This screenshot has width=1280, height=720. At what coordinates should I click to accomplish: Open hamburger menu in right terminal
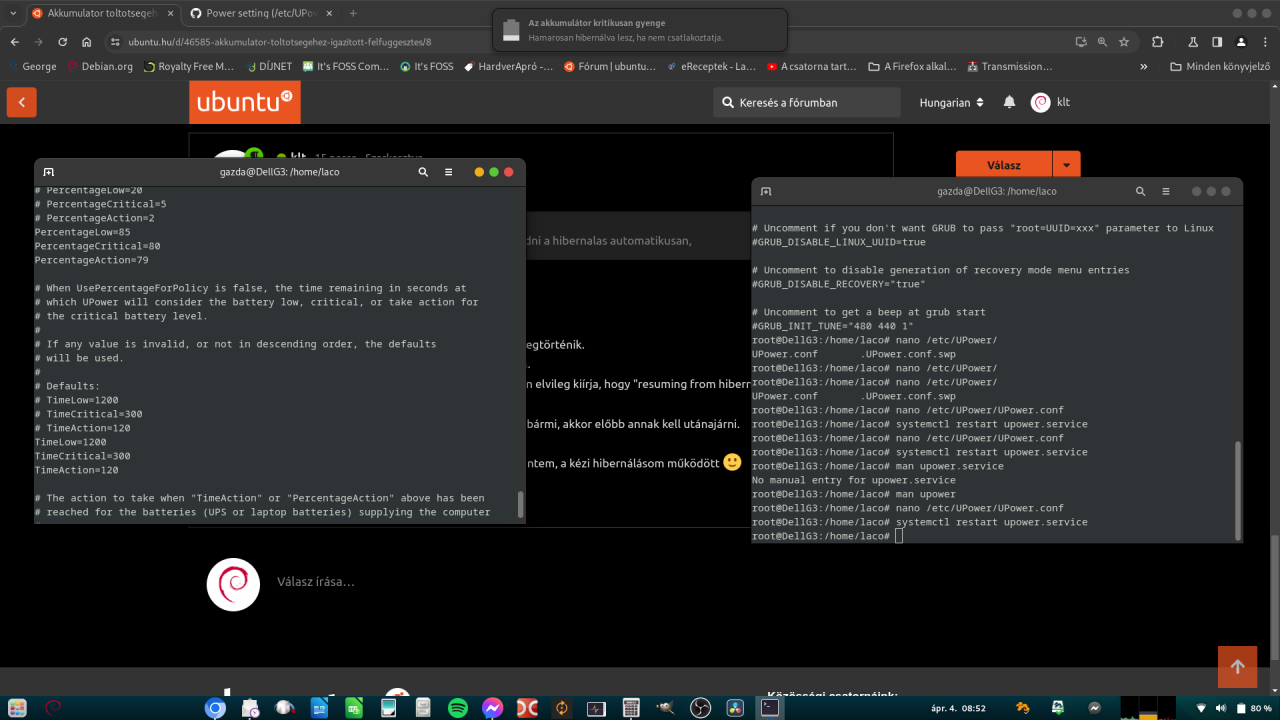[x=1166, y=191]
